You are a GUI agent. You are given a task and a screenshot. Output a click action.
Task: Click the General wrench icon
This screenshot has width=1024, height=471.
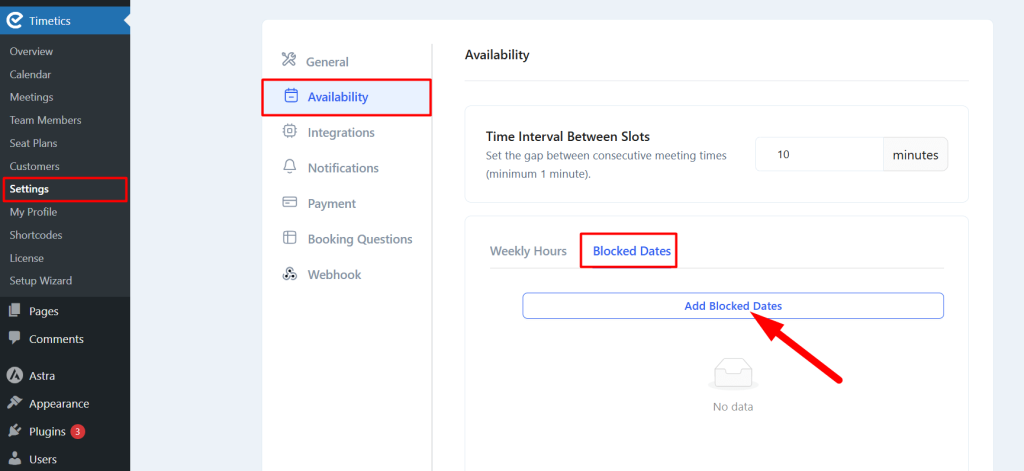(289, 60)
